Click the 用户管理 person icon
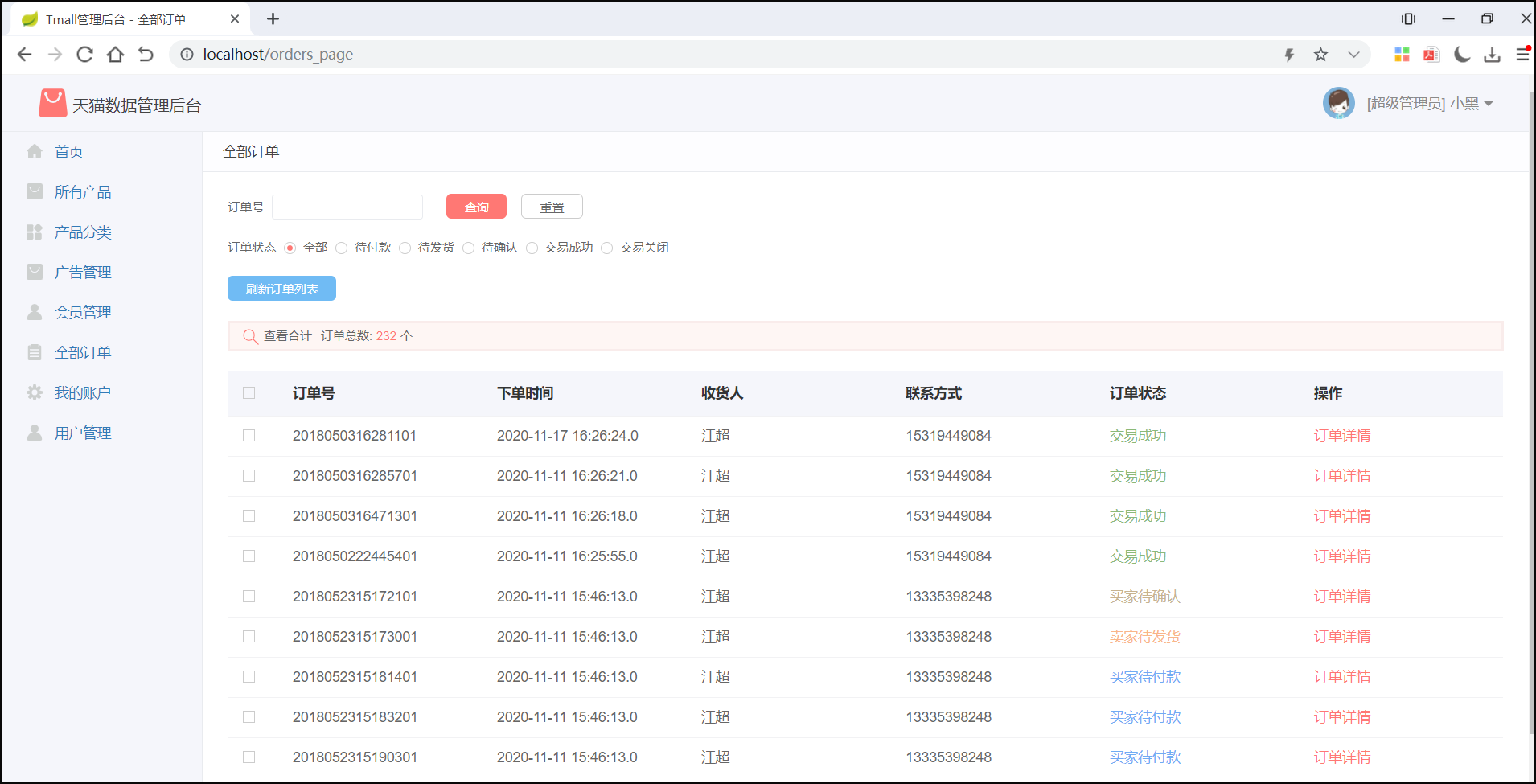This screenshot has height=784, width=1536. [x=35, y=433]
